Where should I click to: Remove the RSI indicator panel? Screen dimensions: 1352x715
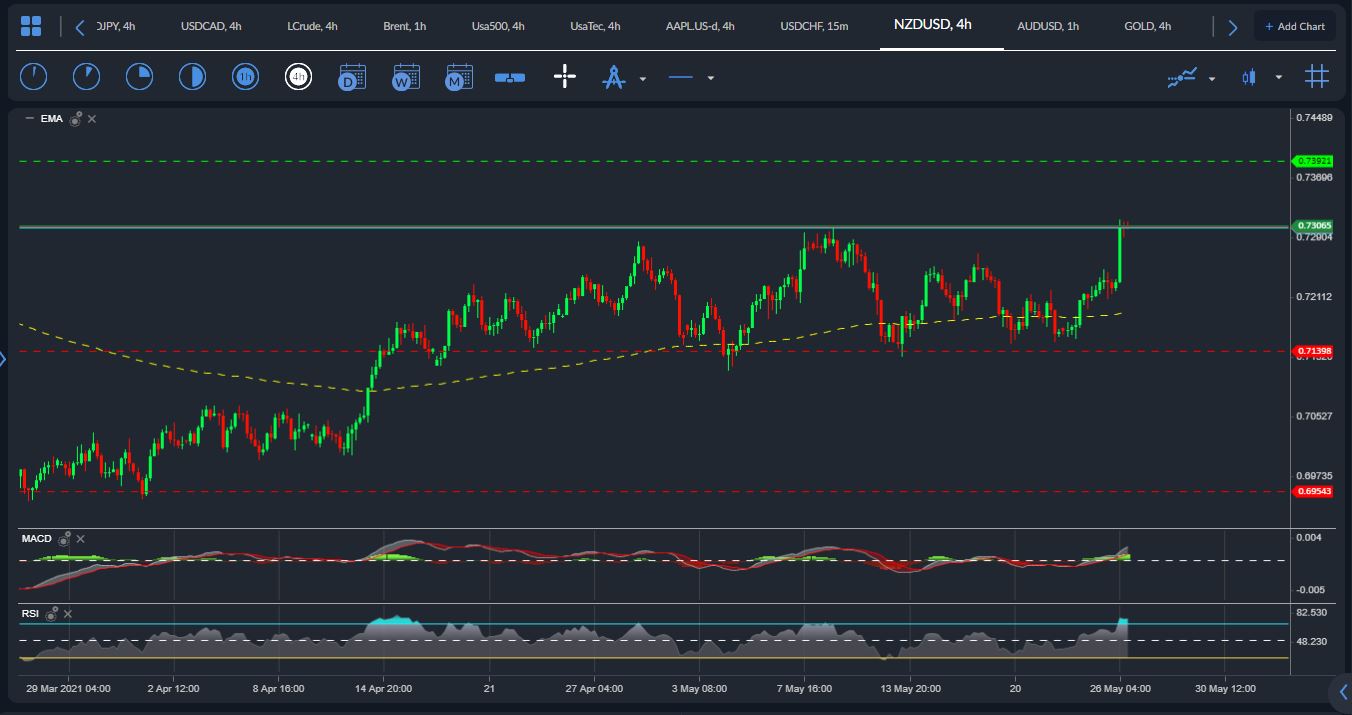coord(66,613)
